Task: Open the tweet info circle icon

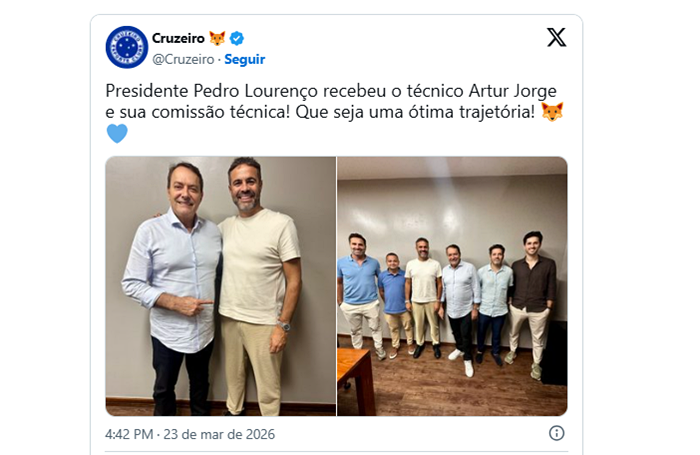Action: [x=556, y=433]
